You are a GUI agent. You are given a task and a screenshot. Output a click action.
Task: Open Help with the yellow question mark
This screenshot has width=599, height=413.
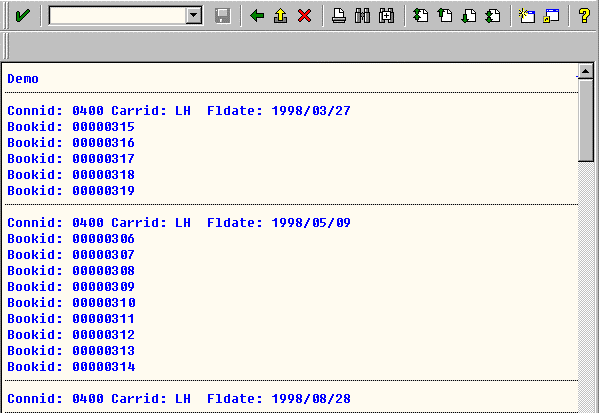(x=584, y=16)
